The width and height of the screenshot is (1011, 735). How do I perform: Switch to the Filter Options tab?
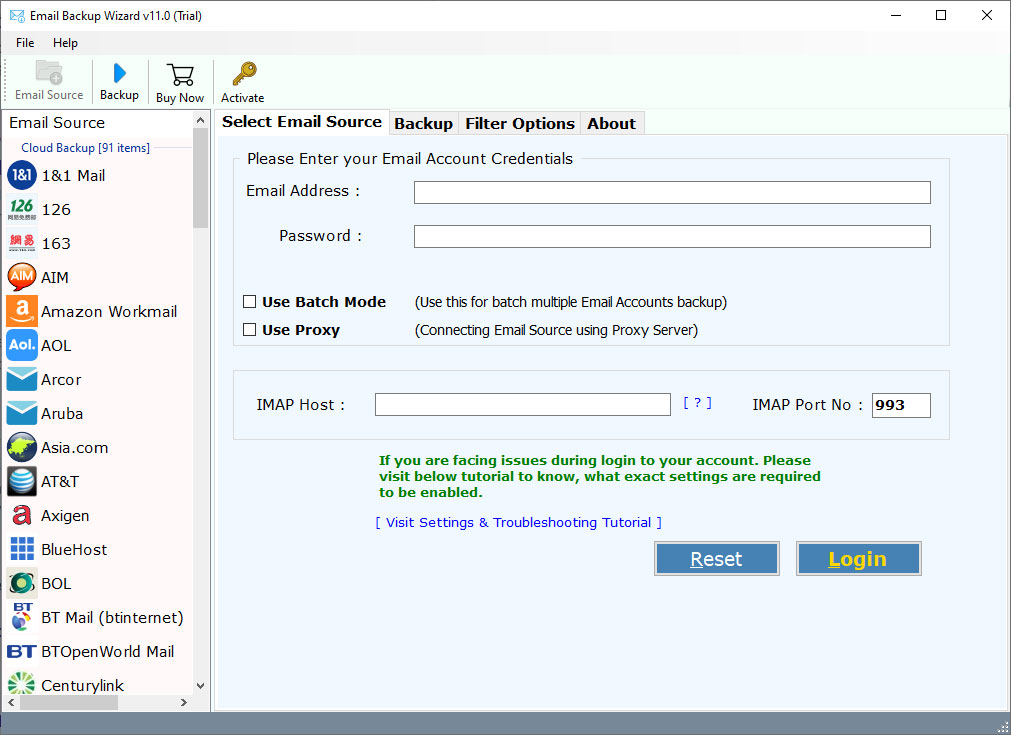[520, 124]
